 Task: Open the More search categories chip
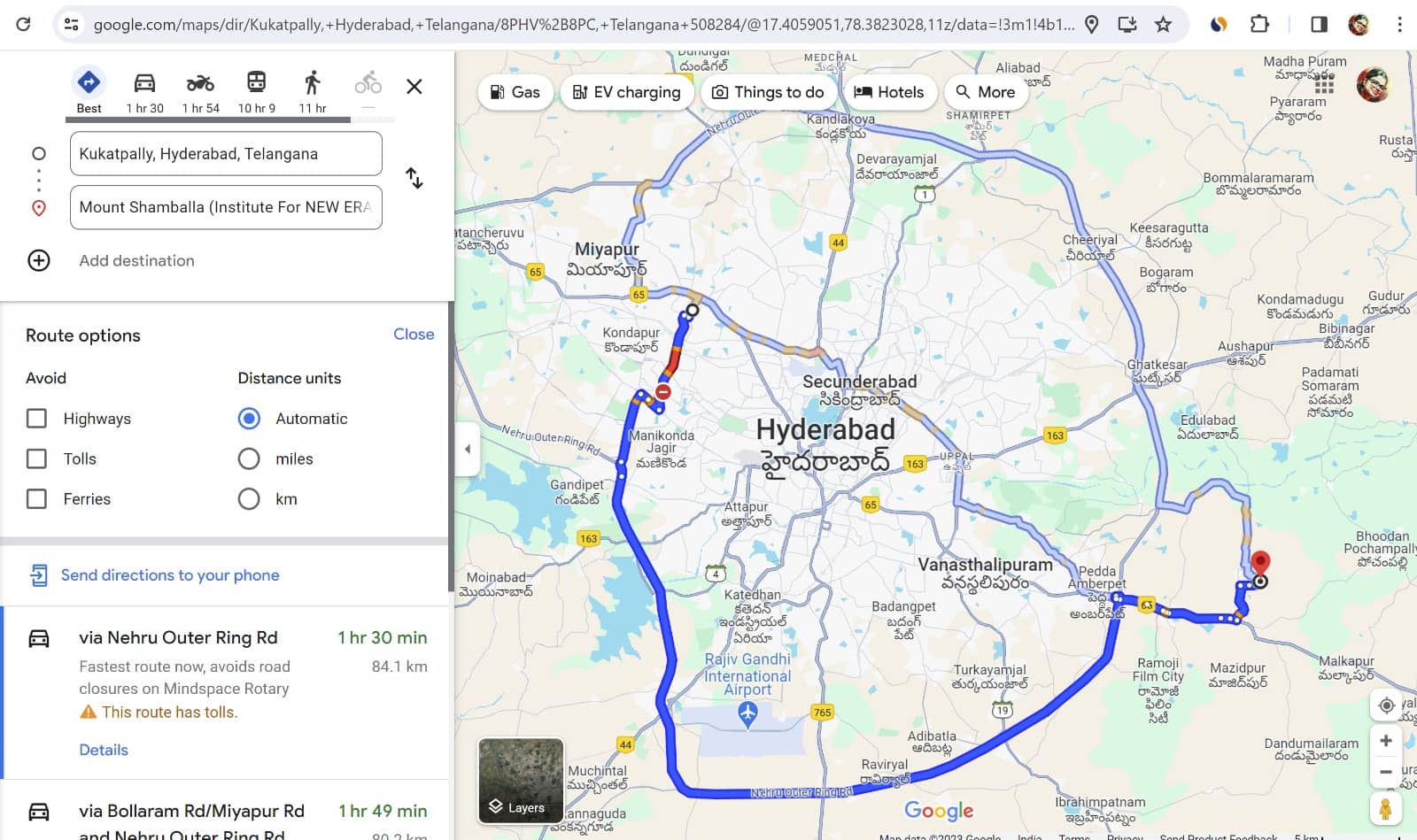point(986,92)
